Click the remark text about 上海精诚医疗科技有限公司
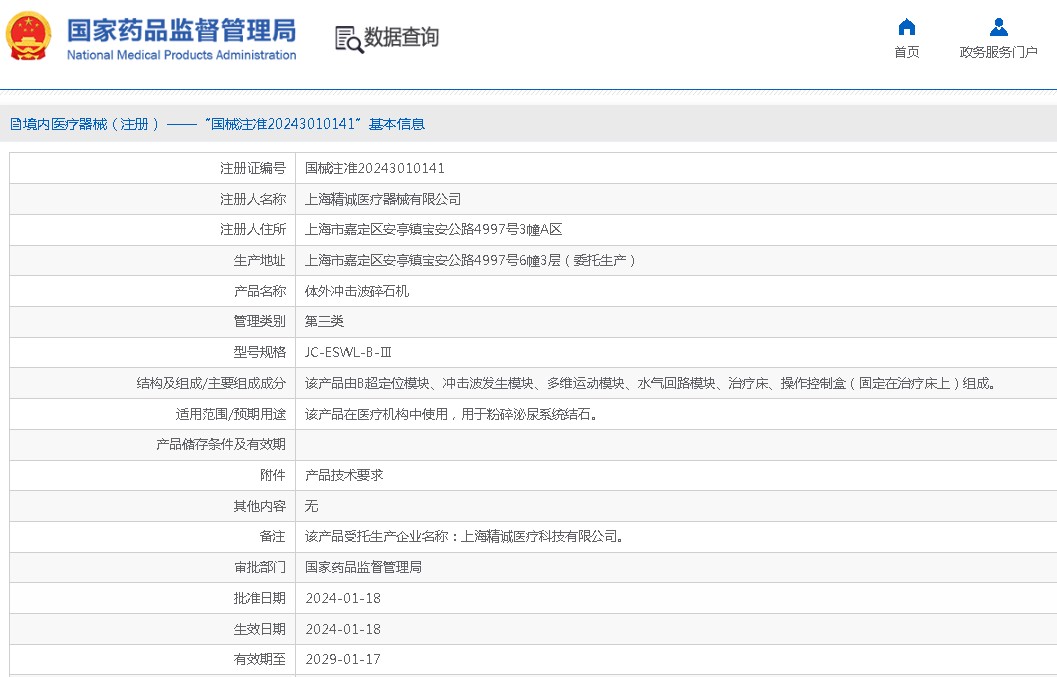Viewport: 1057px width, 677px height. 465,536
